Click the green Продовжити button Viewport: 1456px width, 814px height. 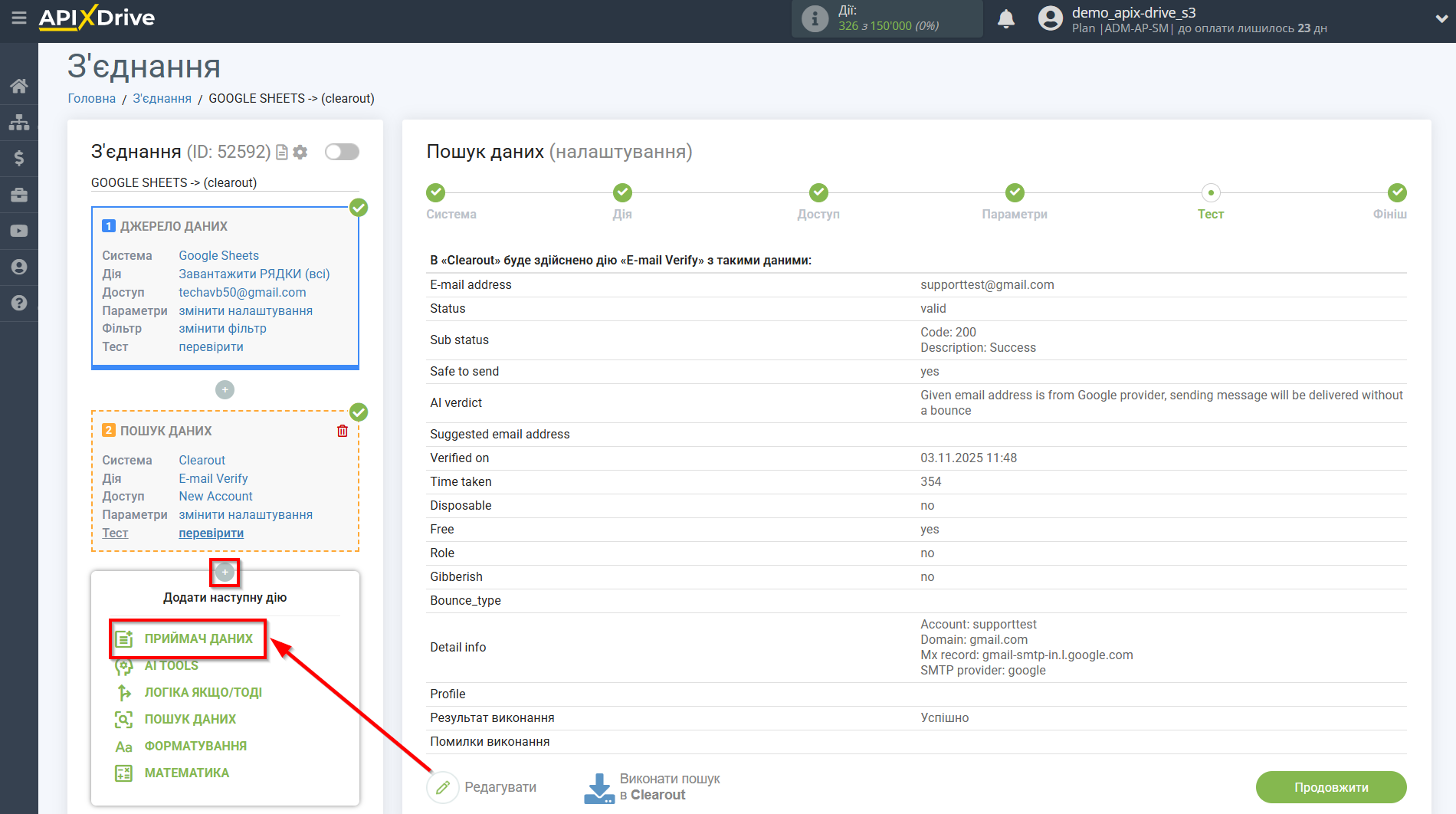coord(1330,787)
